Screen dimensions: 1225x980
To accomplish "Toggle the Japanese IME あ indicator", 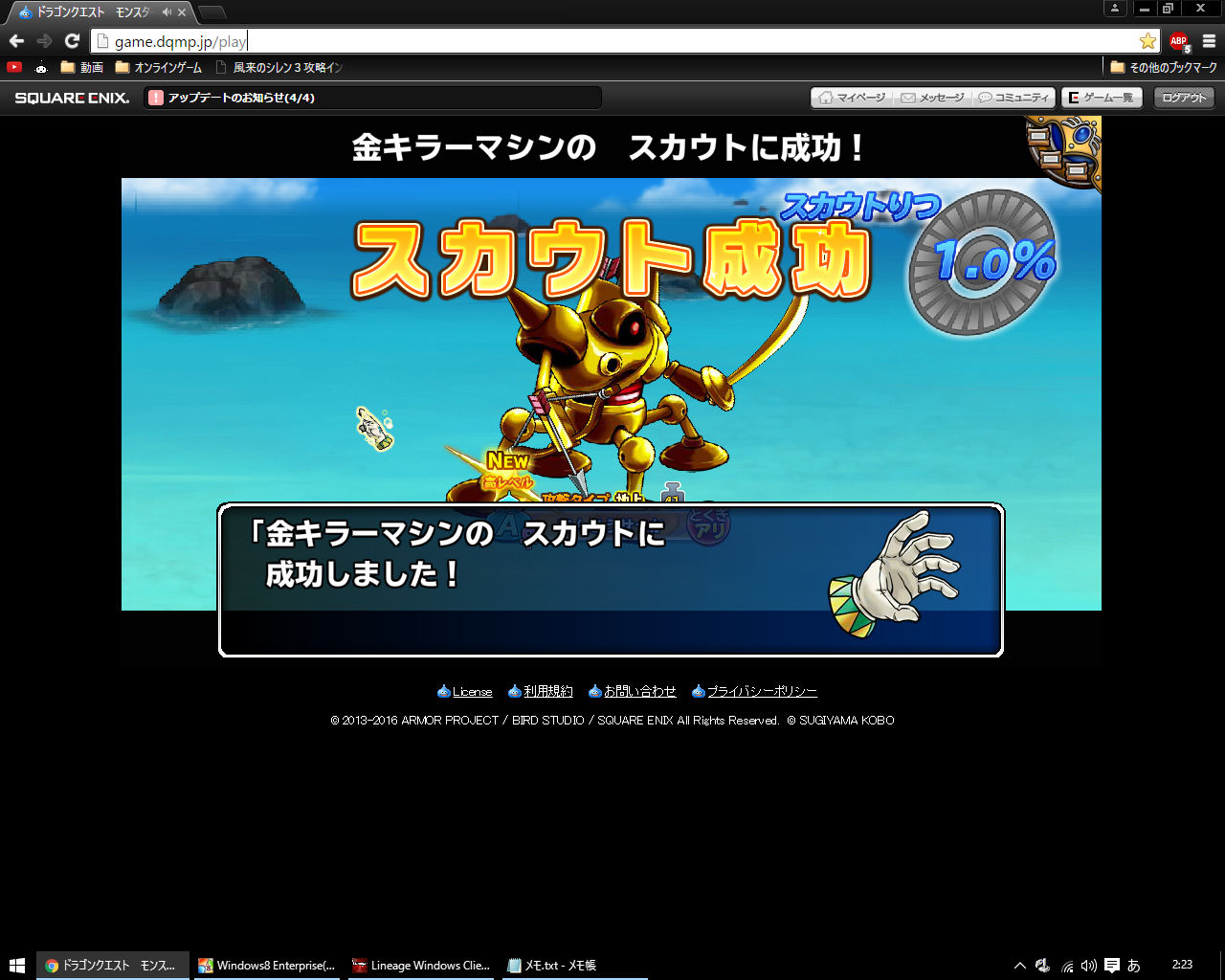I will point(1134,966).
